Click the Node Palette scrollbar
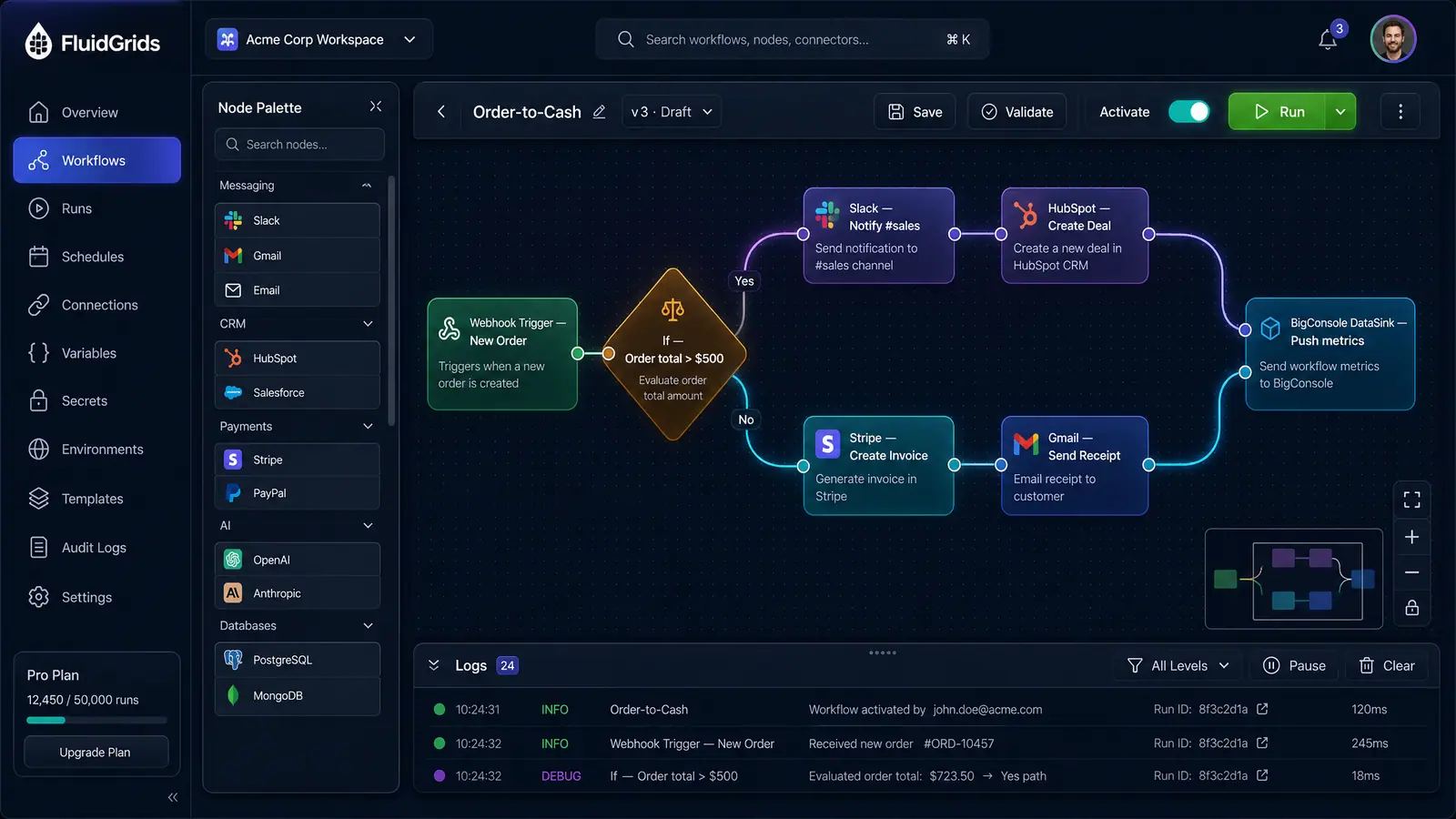 click(391, 300)
